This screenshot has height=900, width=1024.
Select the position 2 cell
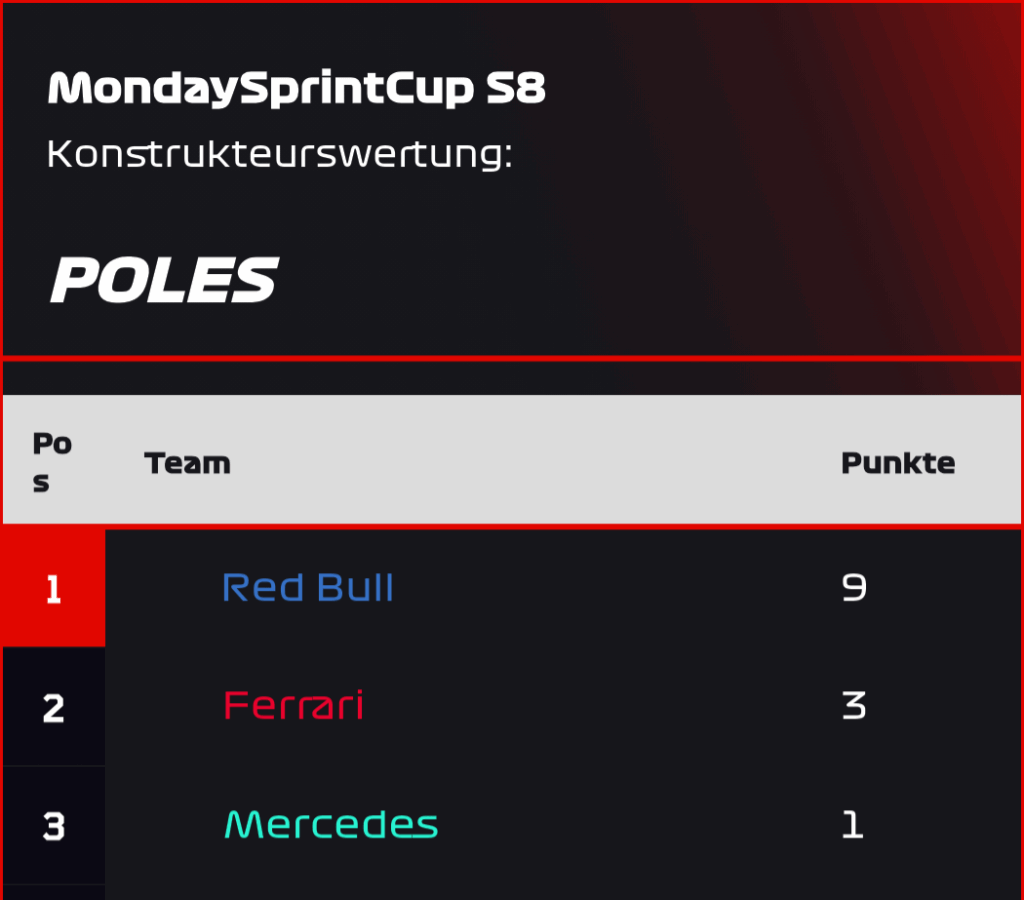(54, 707)
